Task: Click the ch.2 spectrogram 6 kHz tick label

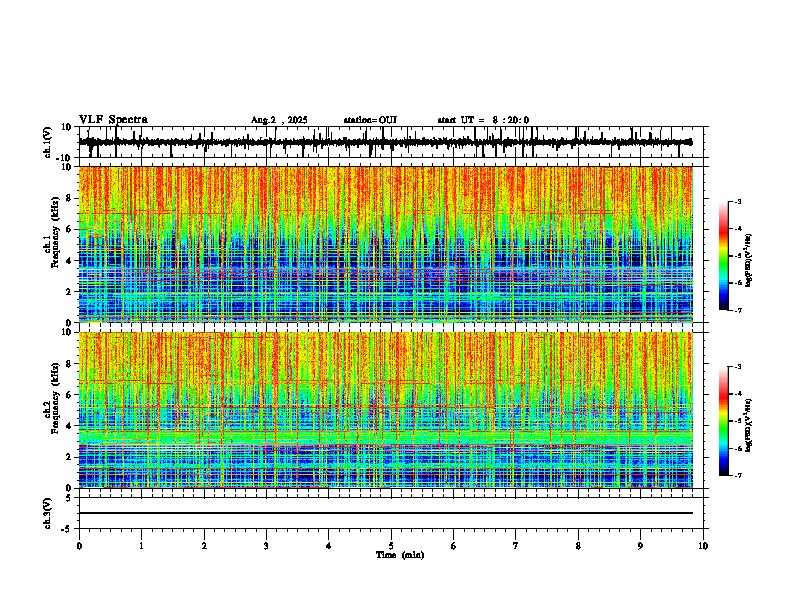Action: point(70,395)
